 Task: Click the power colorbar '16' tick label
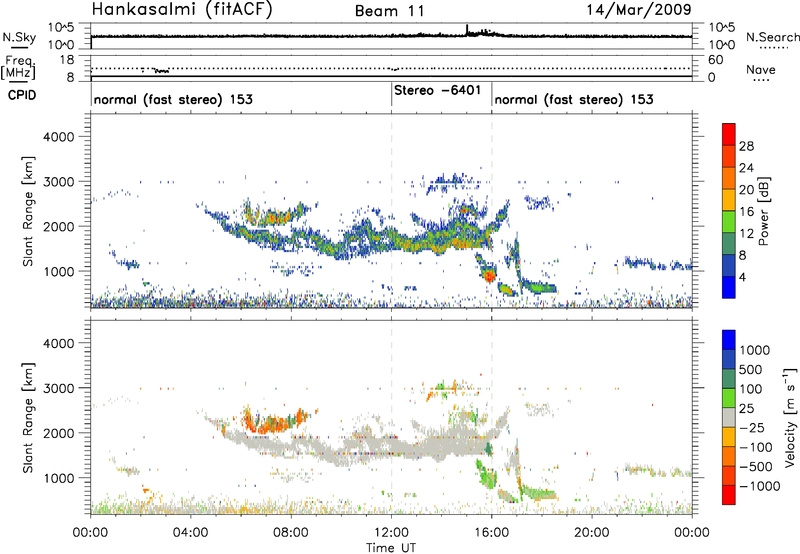746,212
